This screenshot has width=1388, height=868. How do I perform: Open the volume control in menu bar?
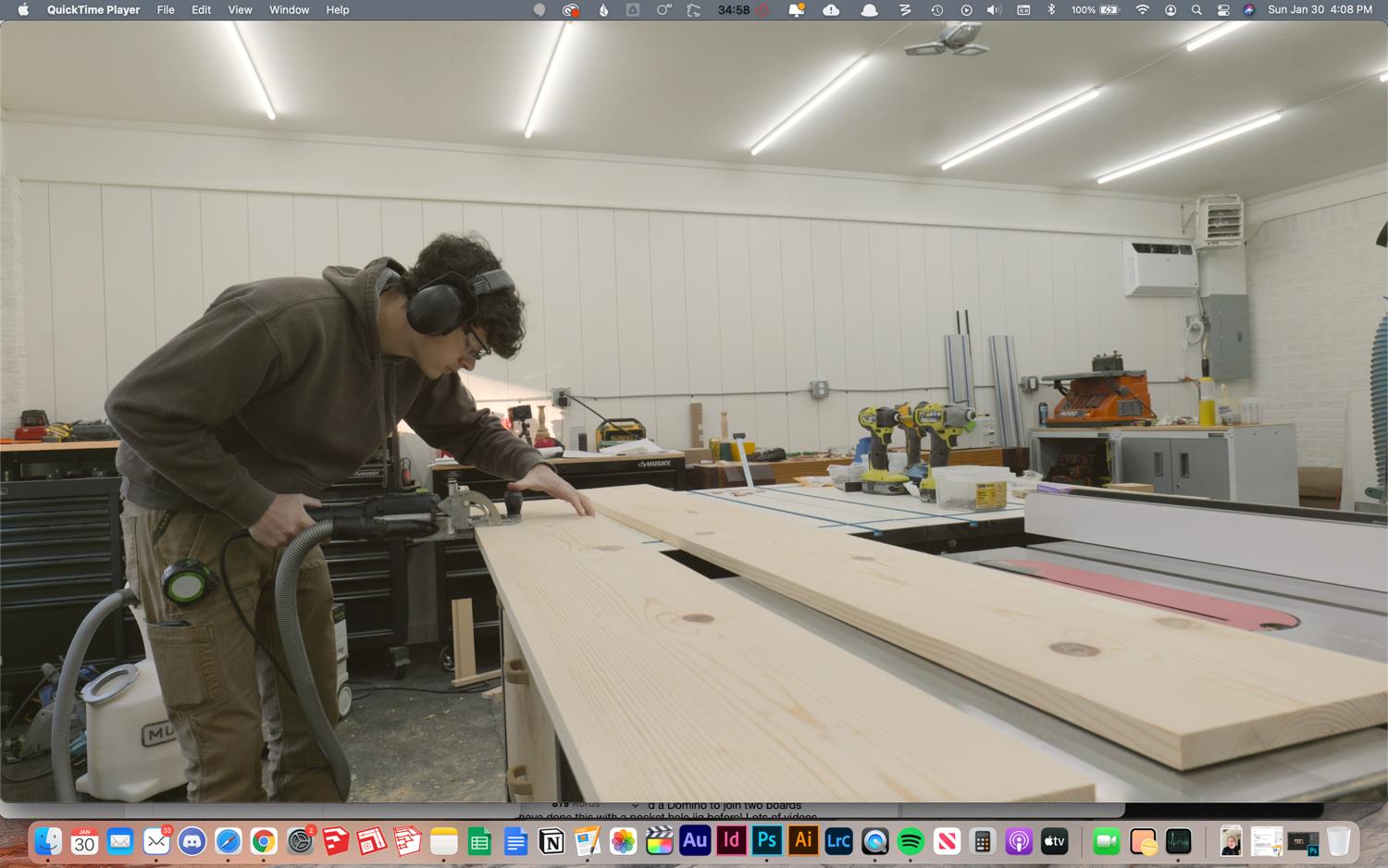pos(994,9)
